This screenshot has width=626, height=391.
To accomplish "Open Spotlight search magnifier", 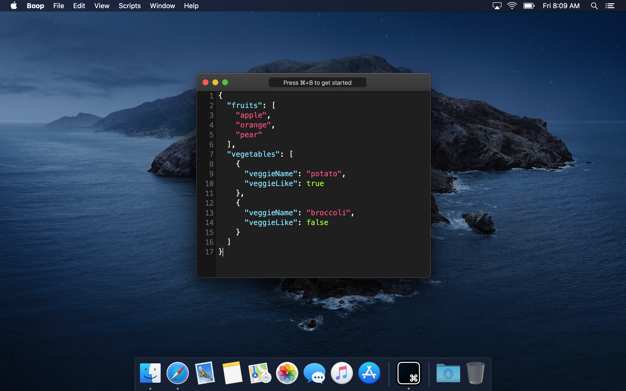I will 594,6.
